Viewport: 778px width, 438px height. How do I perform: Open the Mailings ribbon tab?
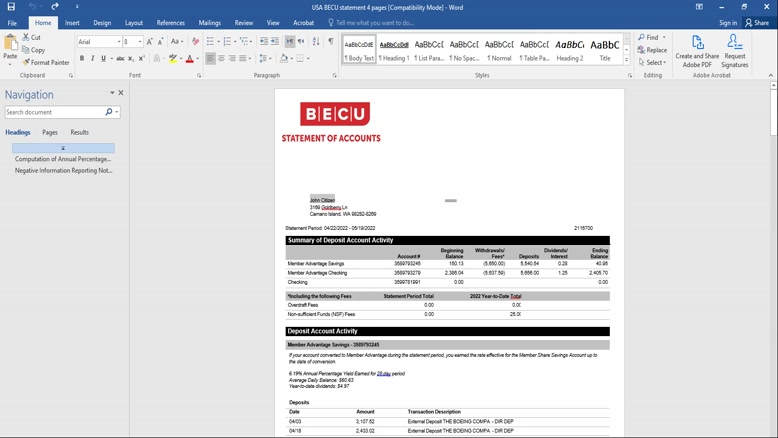[x=209, y=22]
